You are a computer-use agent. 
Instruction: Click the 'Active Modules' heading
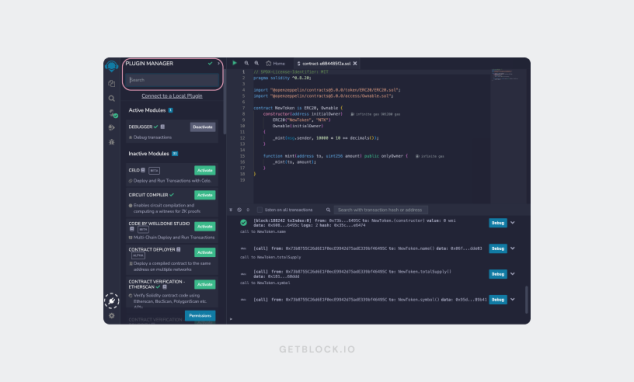tap(147, 110)
